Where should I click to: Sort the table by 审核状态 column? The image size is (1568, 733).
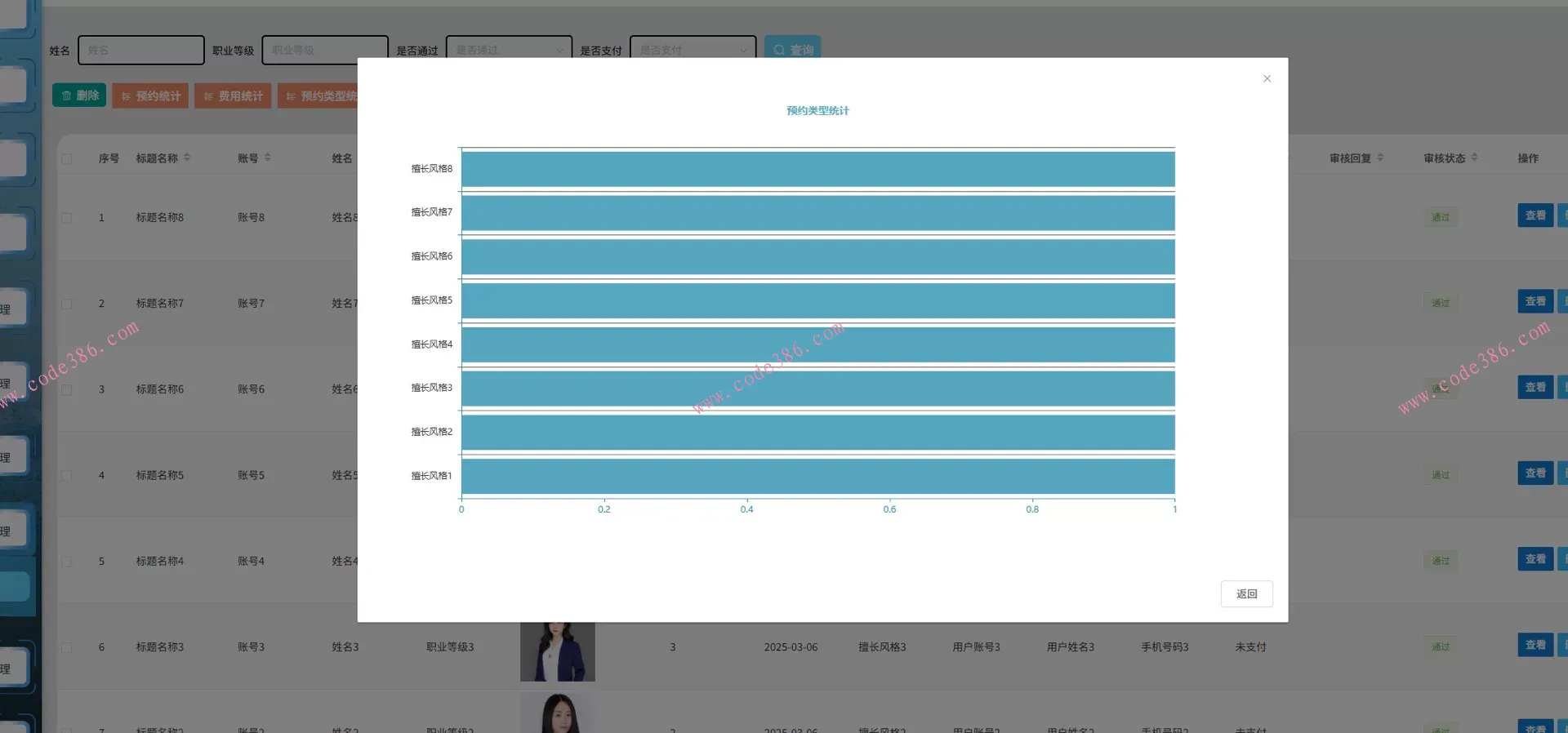(1474, 158)
